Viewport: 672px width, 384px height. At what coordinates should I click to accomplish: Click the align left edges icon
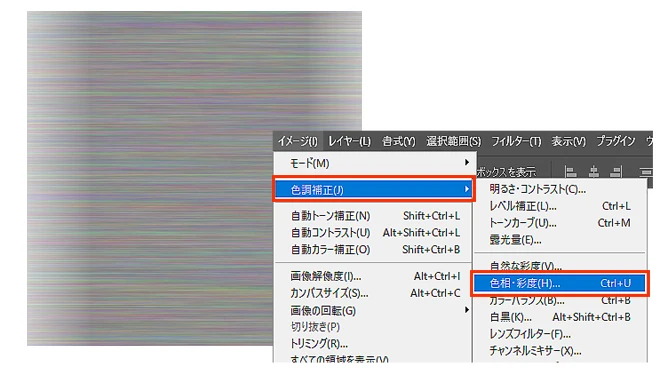(570, 172)
